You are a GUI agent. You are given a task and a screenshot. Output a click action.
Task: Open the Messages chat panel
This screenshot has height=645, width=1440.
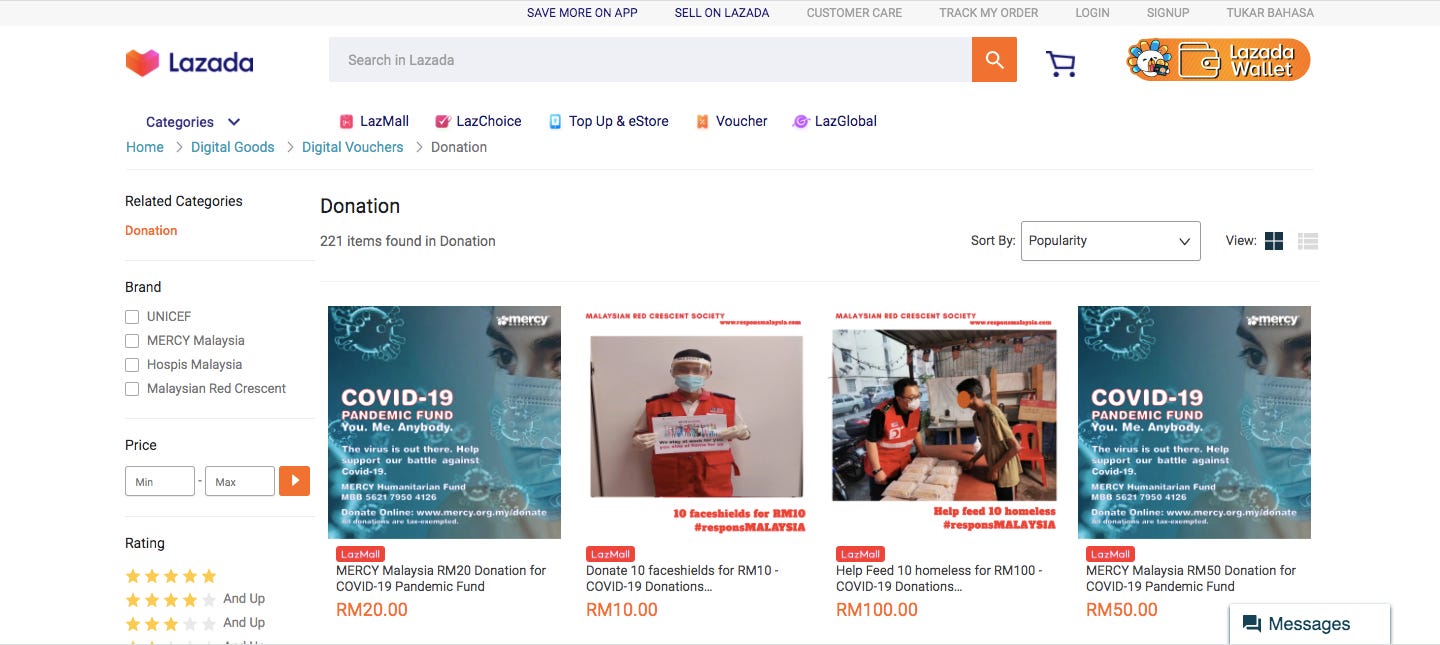[x=1310, y=624]
